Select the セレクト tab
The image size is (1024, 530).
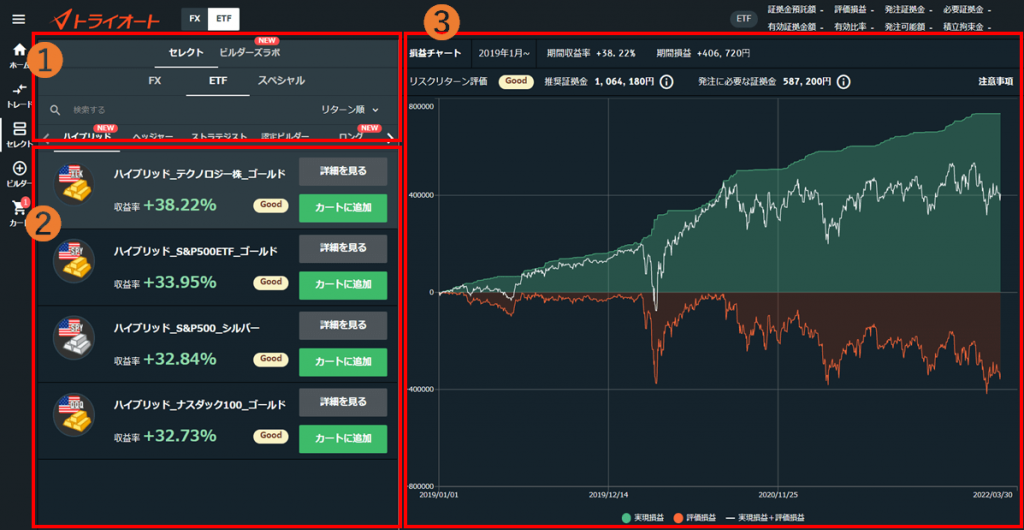[x=186, y=53]
